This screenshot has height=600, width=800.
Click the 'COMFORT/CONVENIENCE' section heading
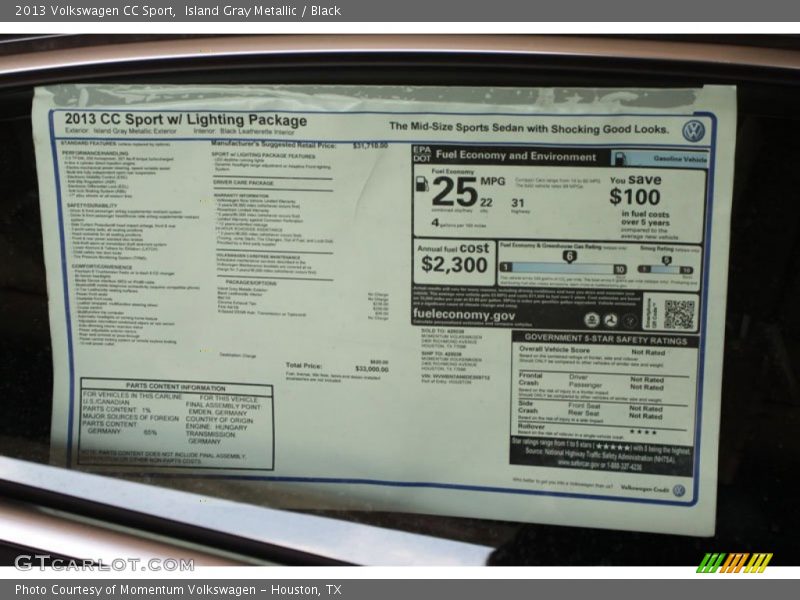pos(102,267)
